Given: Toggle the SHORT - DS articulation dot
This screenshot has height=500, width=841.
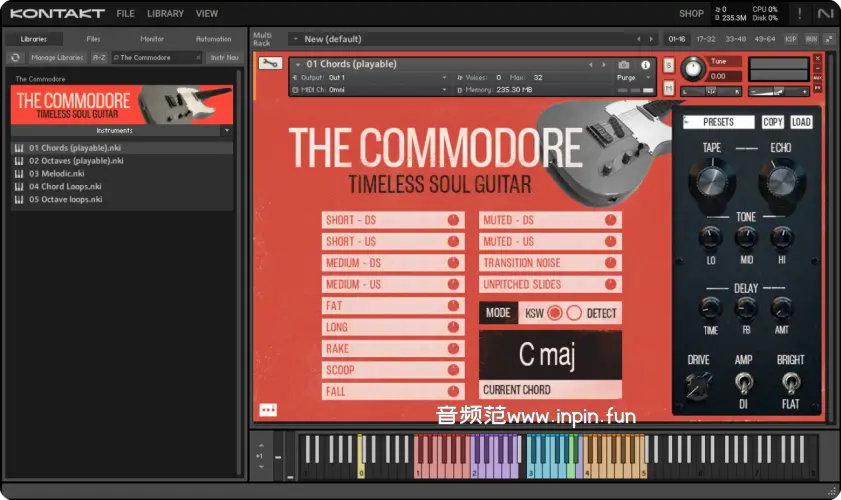Looking at the screenshot, I should 453,220.
